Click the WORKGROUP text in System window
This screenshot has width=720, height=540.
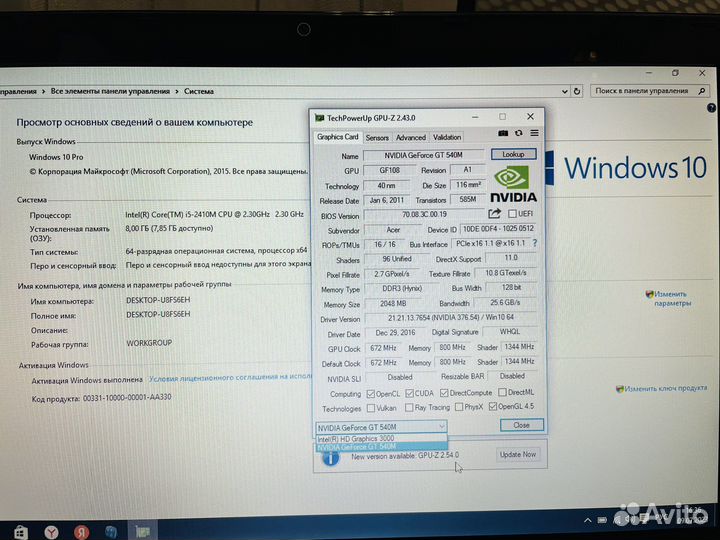(149, 343)
